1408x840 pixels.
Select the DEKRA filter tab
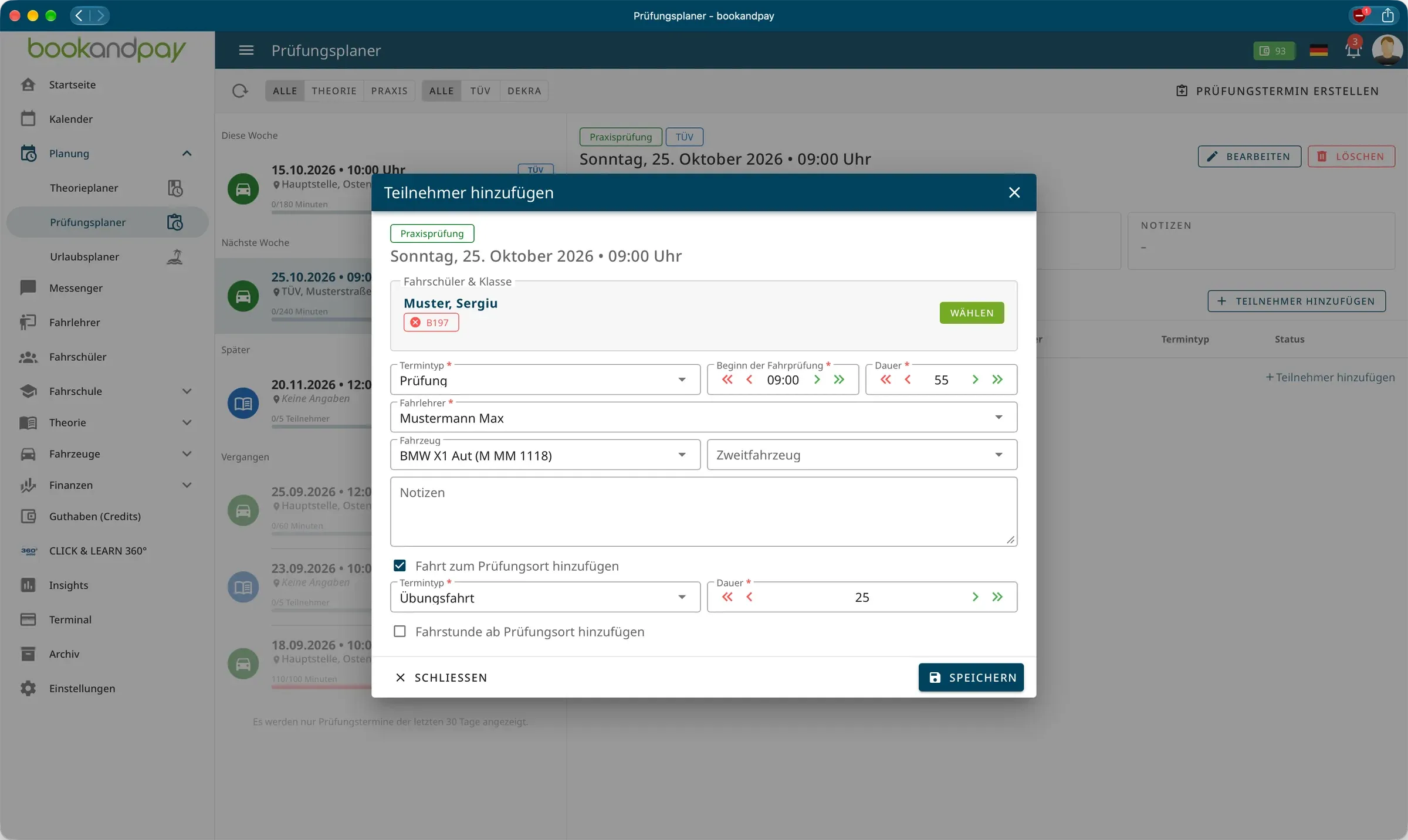pos(524,91)
